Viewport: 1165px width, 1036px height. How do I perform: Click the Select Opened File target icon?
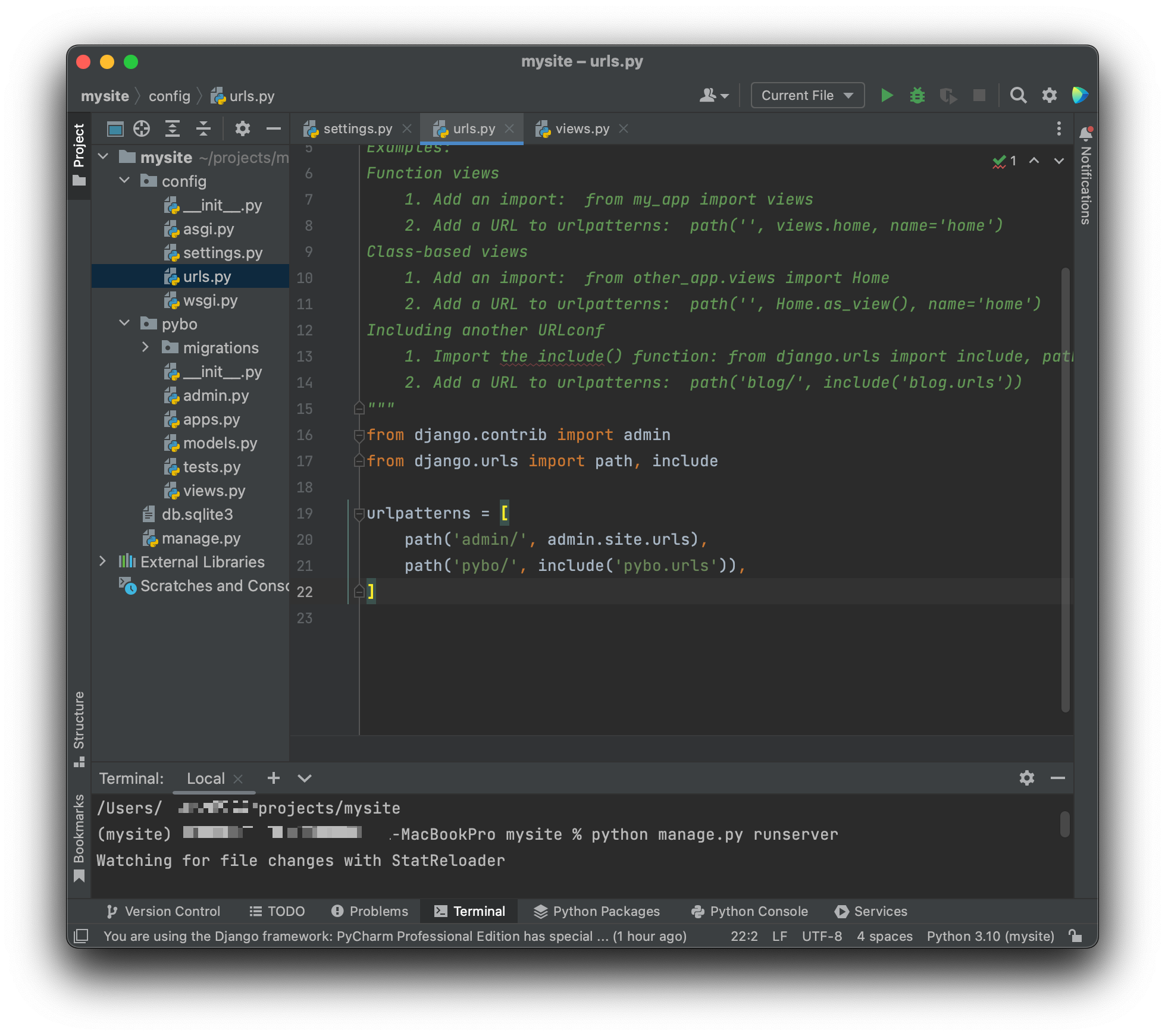click(x=142, y=128)
